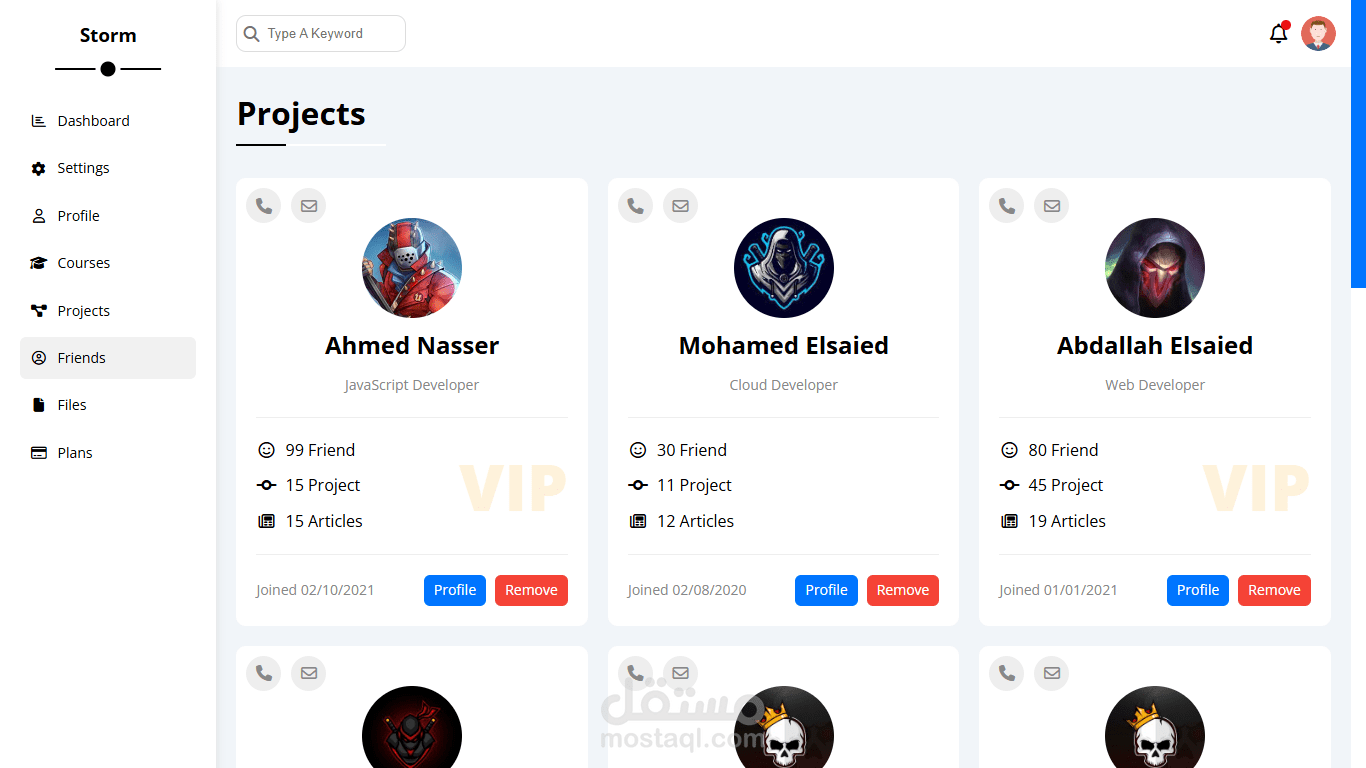This screenshot has width=1366, height=768.
Task: Click the Type A Keyword search field
Action: [x=330, y=34]
